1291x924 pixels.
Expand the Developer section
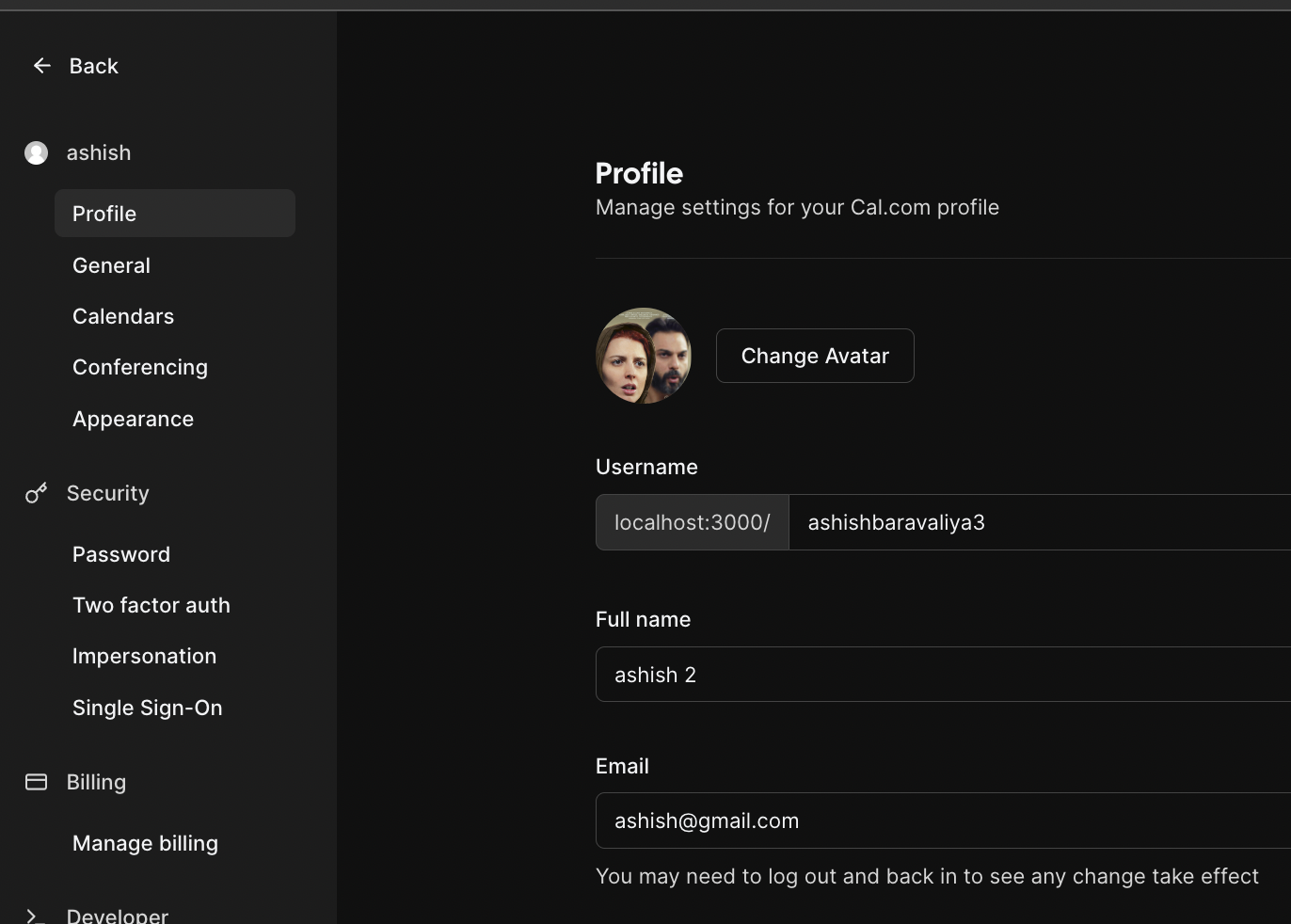(x=117, y=913)
